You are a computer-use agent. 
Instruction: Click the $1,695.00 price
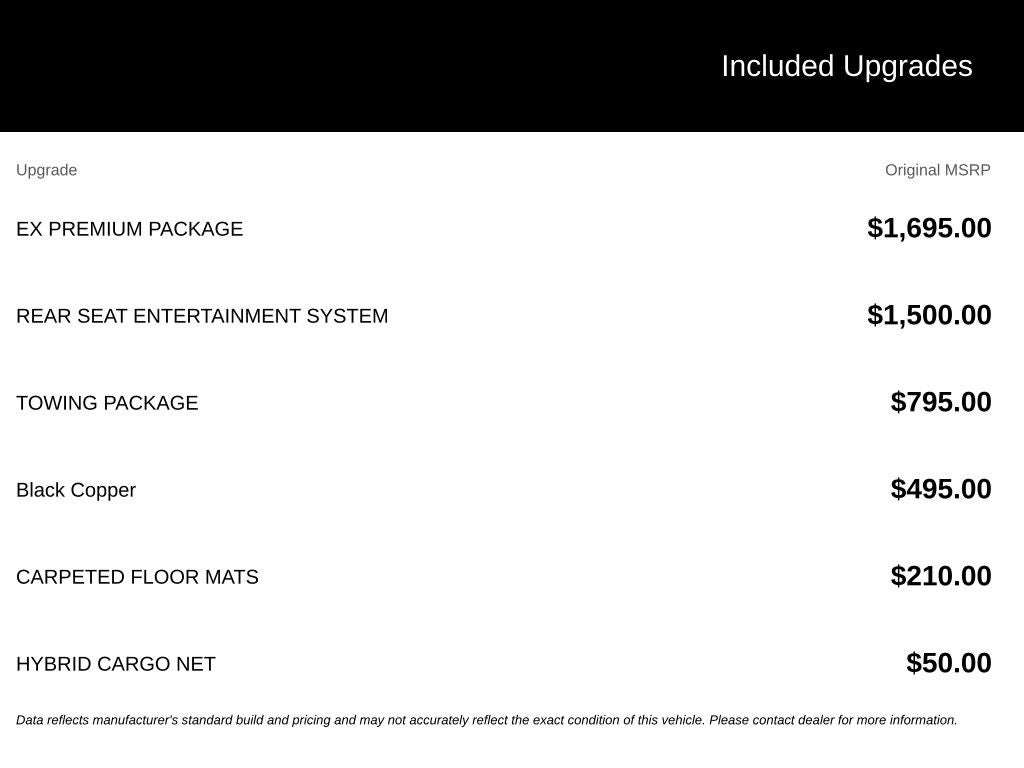tap(929, 228)
